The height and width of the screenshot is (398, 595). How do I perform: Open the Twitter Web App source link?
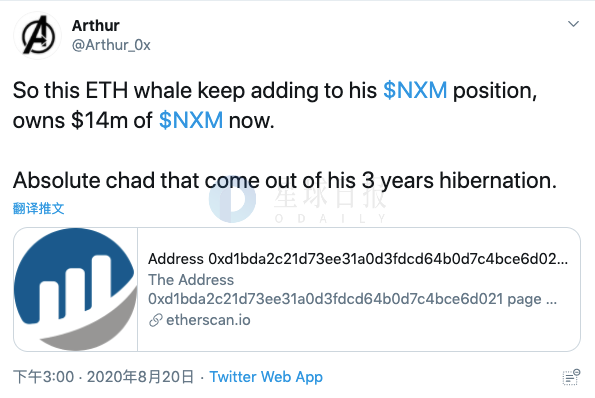tap(266, 377)
